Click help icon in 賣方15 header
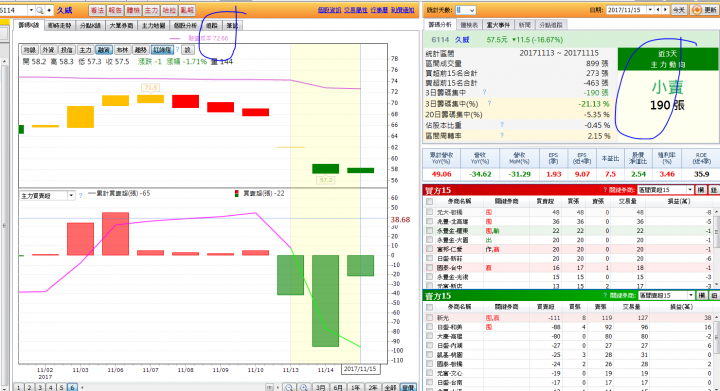This screenshot has height=391, width=720. click(605, 296)
